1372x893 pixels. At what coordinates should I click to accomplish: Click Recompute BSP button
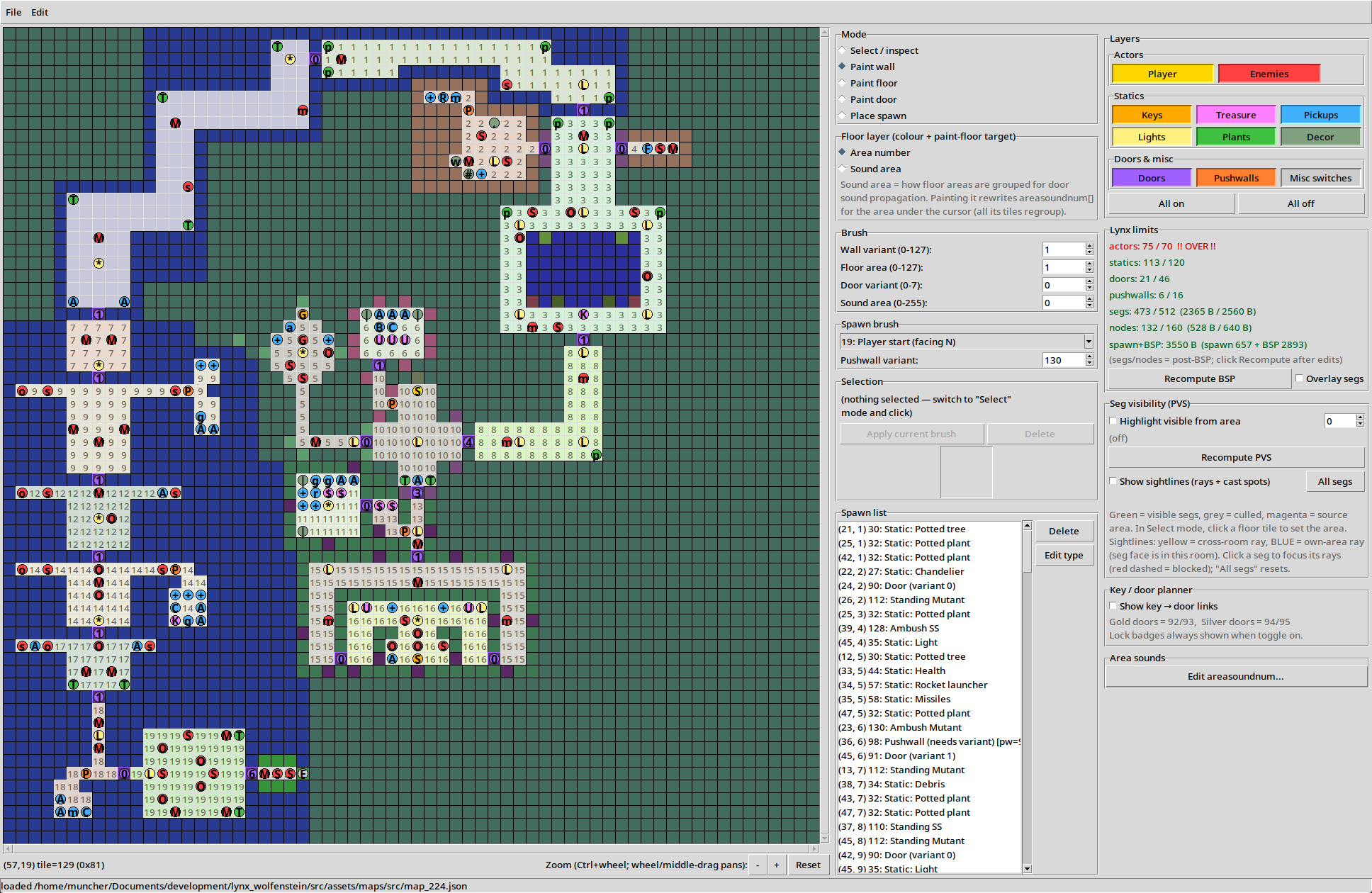pyautogui.click(x=1200, y=378)
